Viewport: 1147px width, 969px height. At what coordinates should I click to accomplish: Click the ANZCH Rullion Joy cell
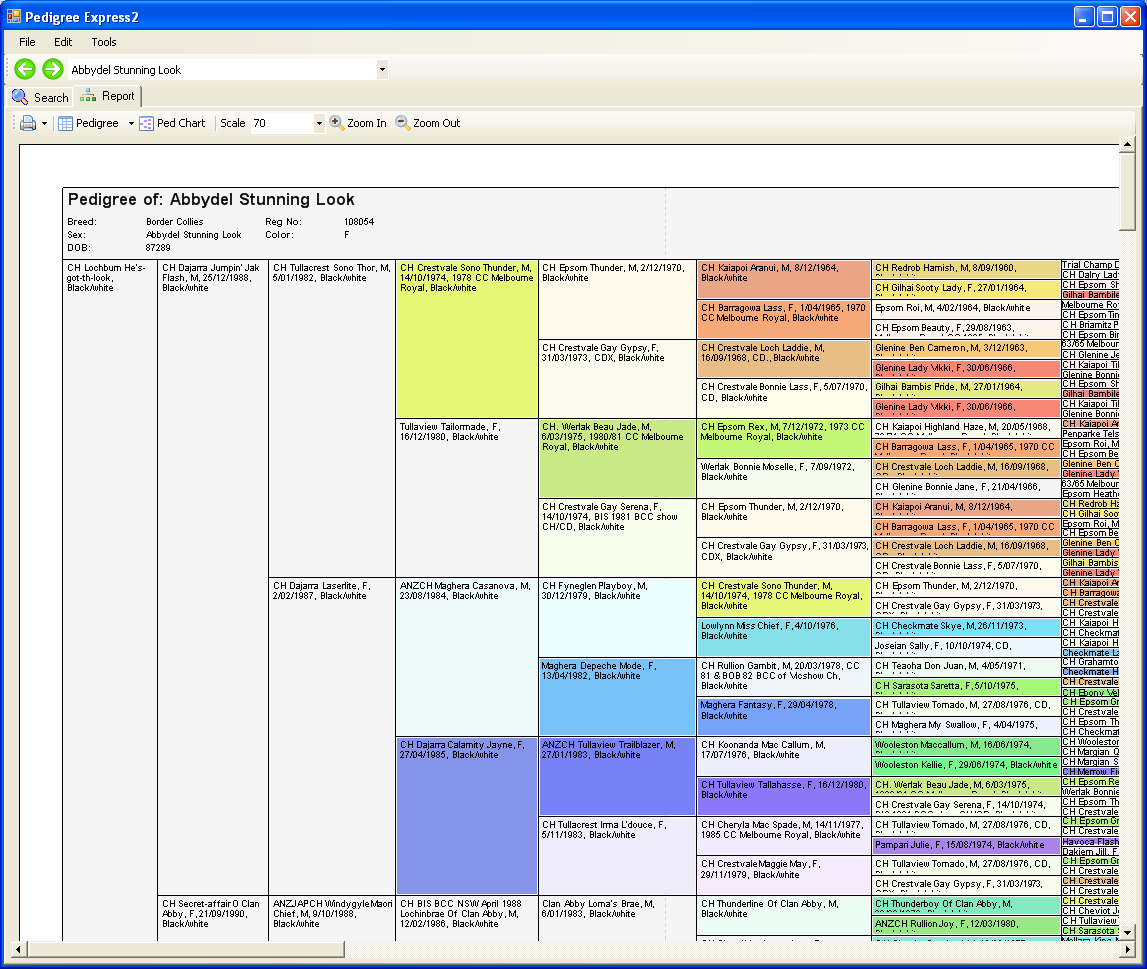tap(966, 925)
